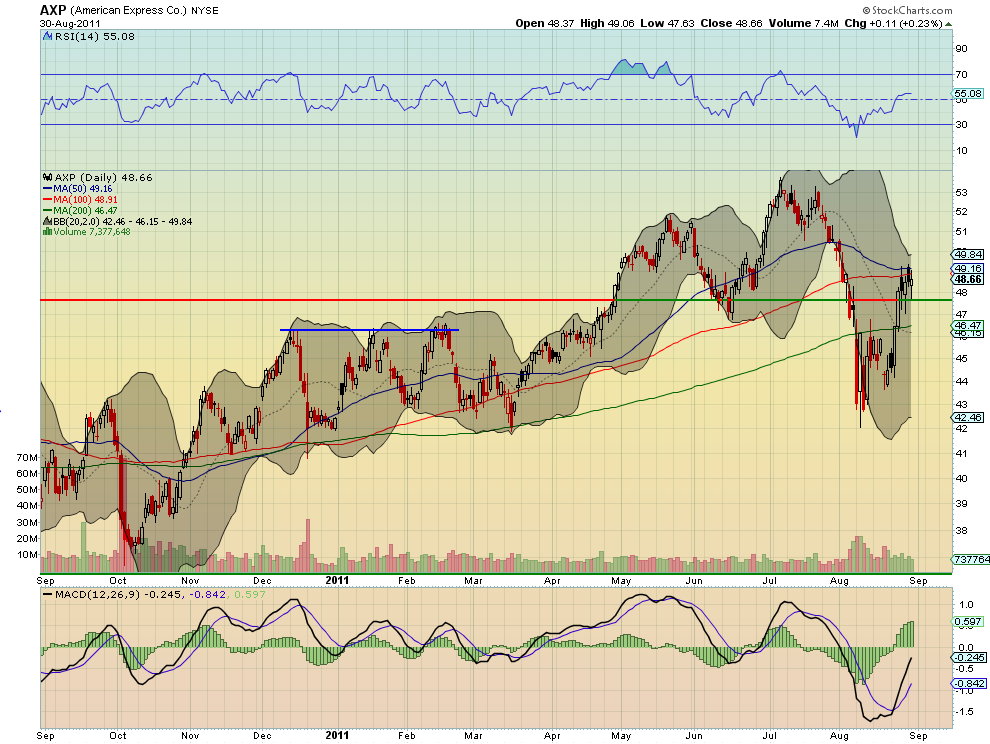Click the 'MA(200) 46.47' legend entry
Screen dimensions: 990x744
[x=85, y=210]
